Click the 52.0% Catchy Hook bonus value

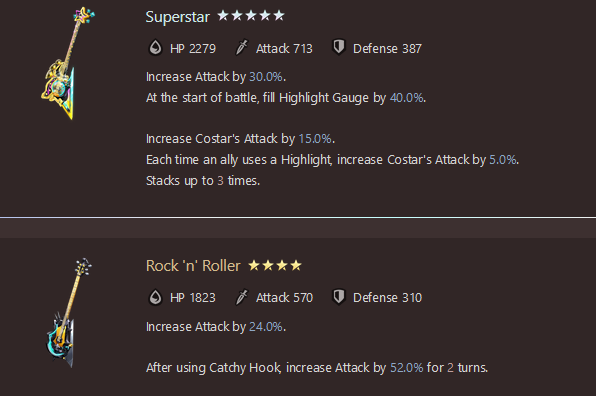click(x=406, y=367)
